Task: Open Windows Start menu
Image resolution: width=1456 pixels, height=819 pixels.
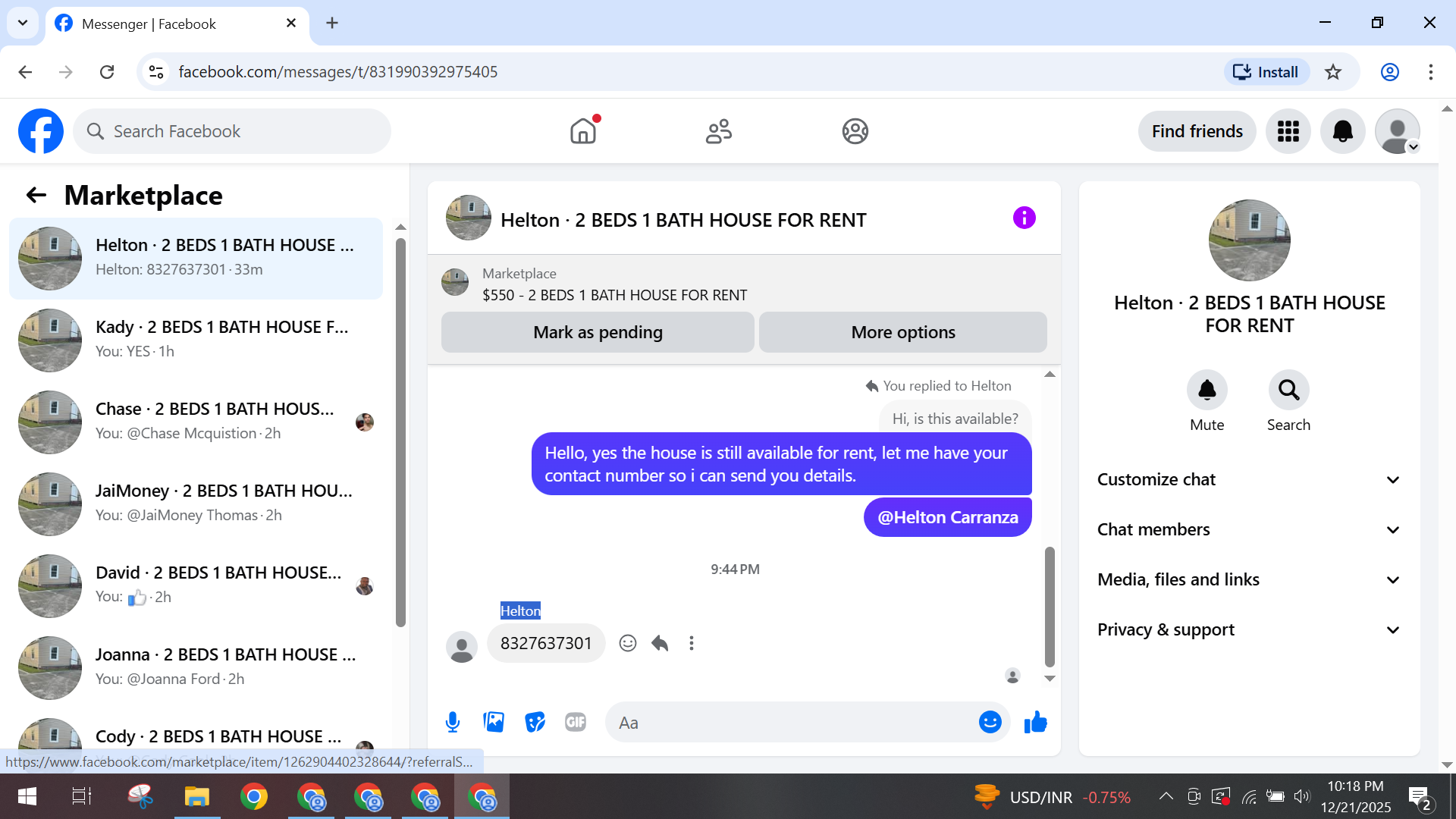Action: [x=27, y=796]
